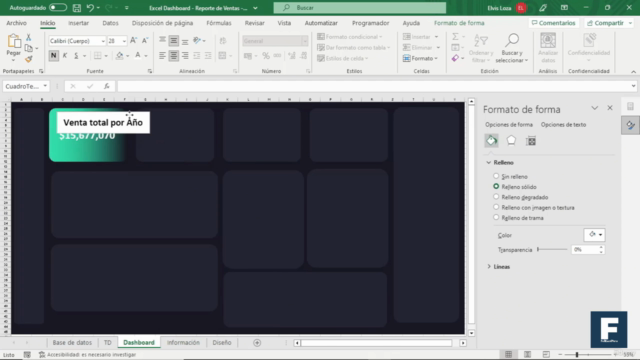Image resolution: width=640 pixels, height=360 pixels.
Task: Close the Formato de forma pane
Action: coord(610,108)
